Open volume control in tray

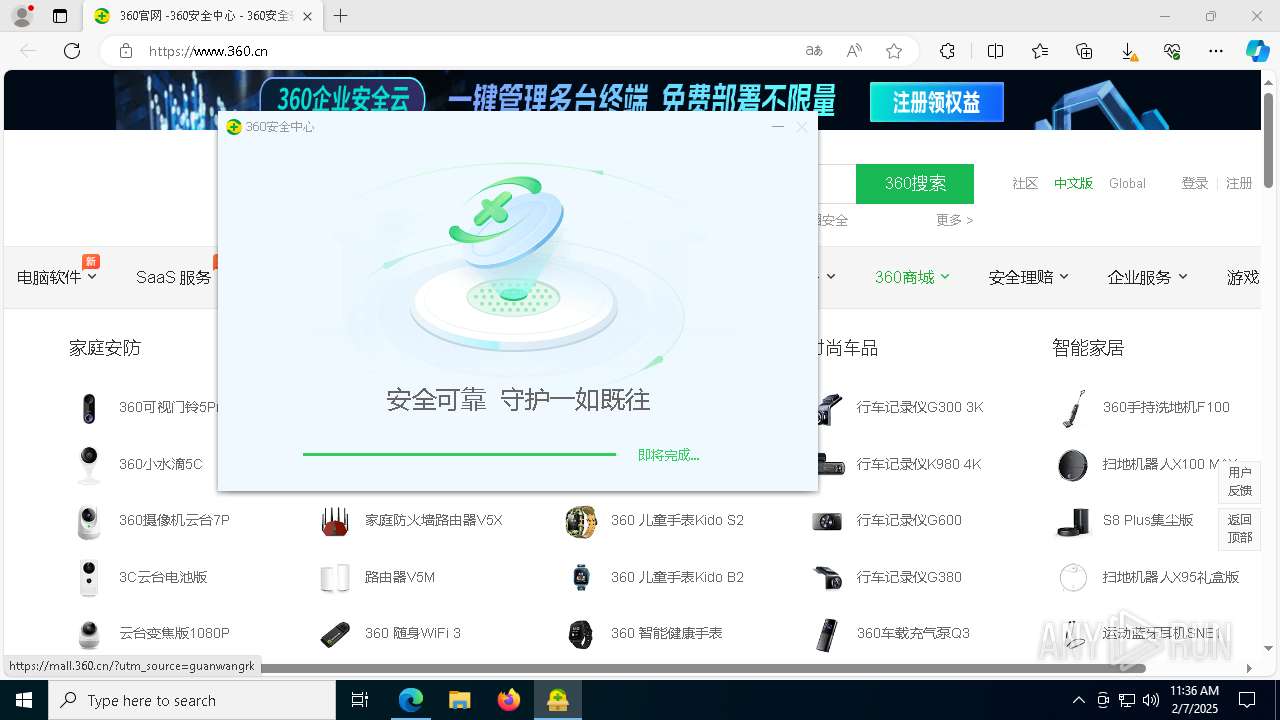[1151, 700]
